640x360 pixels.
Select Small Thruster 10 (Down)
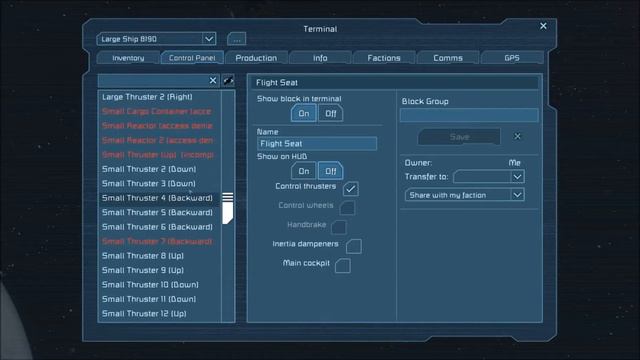tap(160, 285)
